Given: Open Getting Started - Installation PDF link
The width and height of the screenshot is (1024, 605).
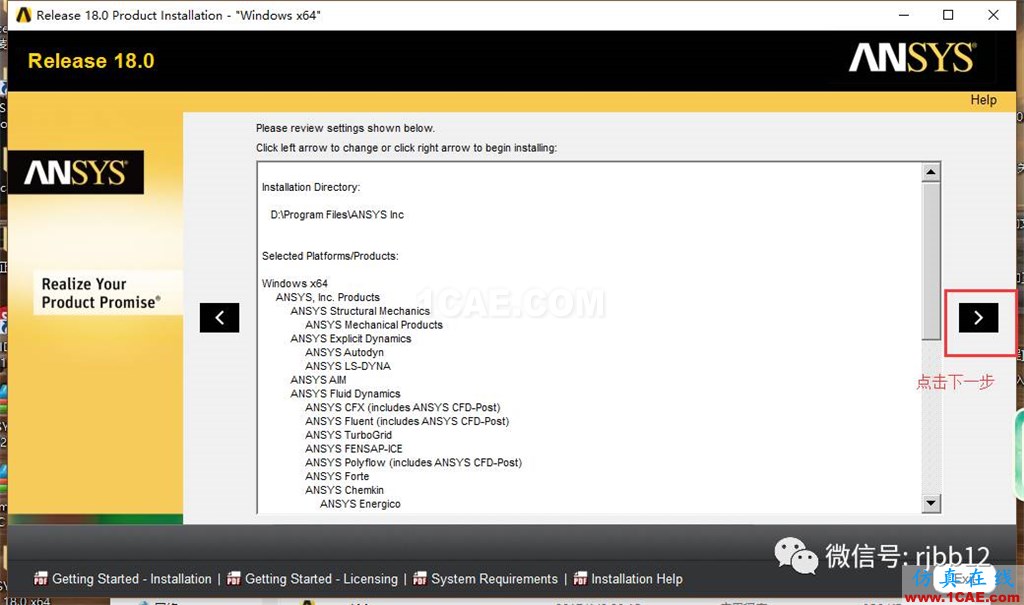Looking at the screenshot, I should [x=131, y=579].
